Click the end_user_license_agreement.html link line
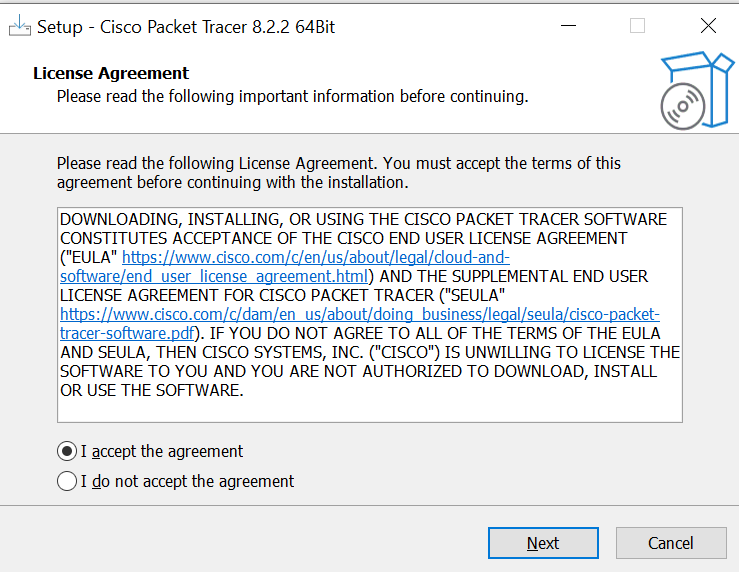The width and height of the screenshot is (739, 572). (x=216, y=275)
